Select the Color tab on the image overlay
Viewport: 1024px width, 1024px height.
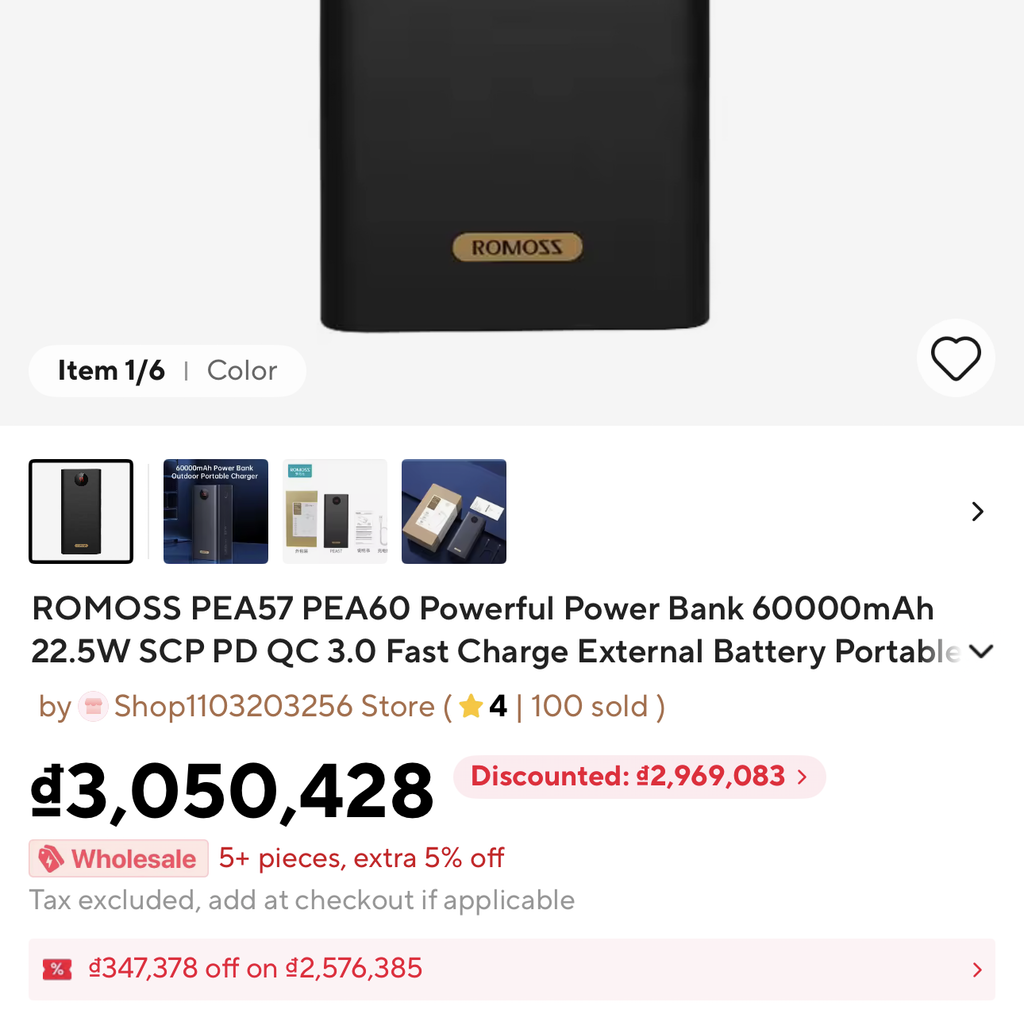tap(242, 370)
